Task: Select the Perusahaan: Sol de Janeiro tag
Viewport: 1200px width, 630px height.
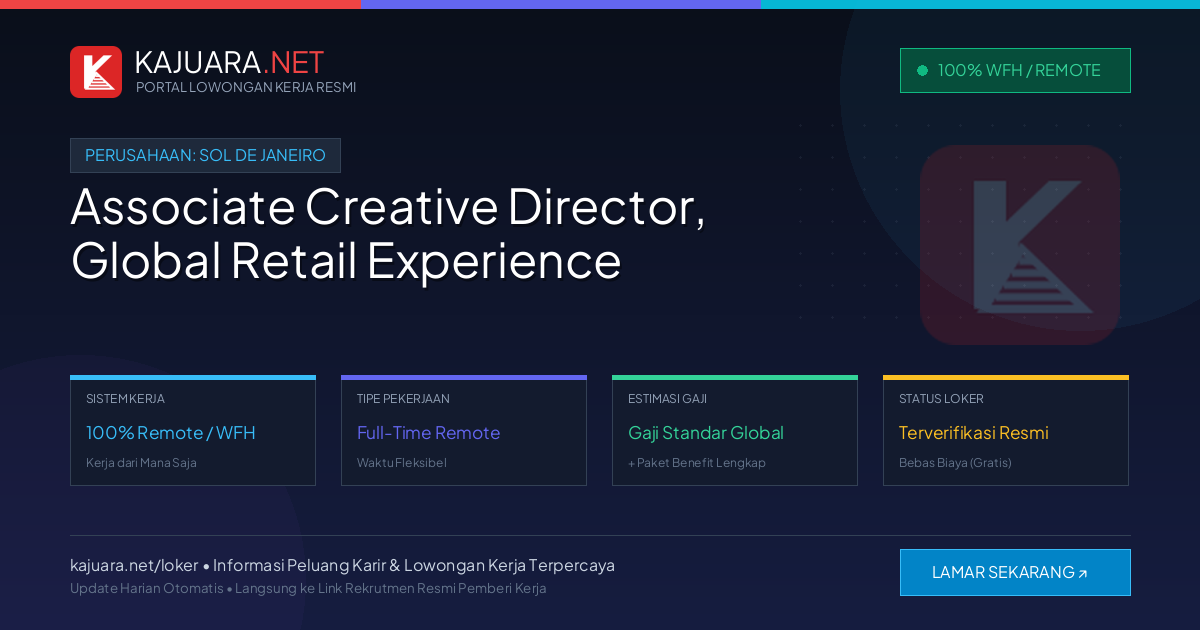Action: click(x=205, y=155)
